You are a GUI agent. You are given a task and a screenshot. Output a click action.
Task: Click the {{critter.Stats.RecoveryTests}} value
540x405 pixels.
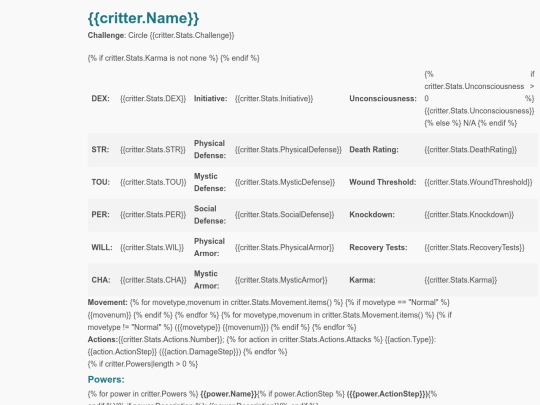coord(474,248)
